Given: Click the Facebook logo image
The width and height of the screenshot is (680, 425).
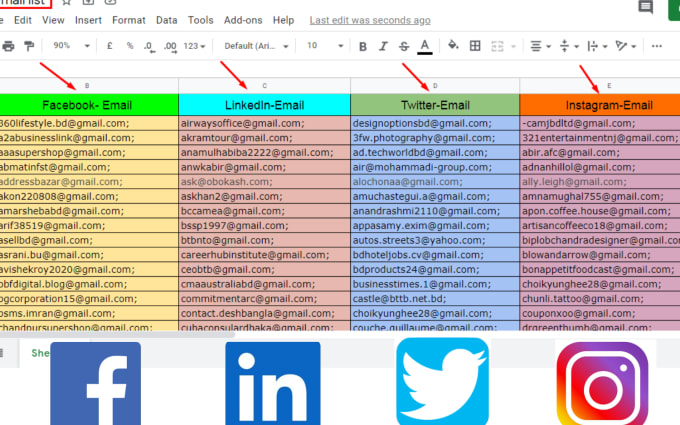Looking at the screenshot, I should pos(95,383).
